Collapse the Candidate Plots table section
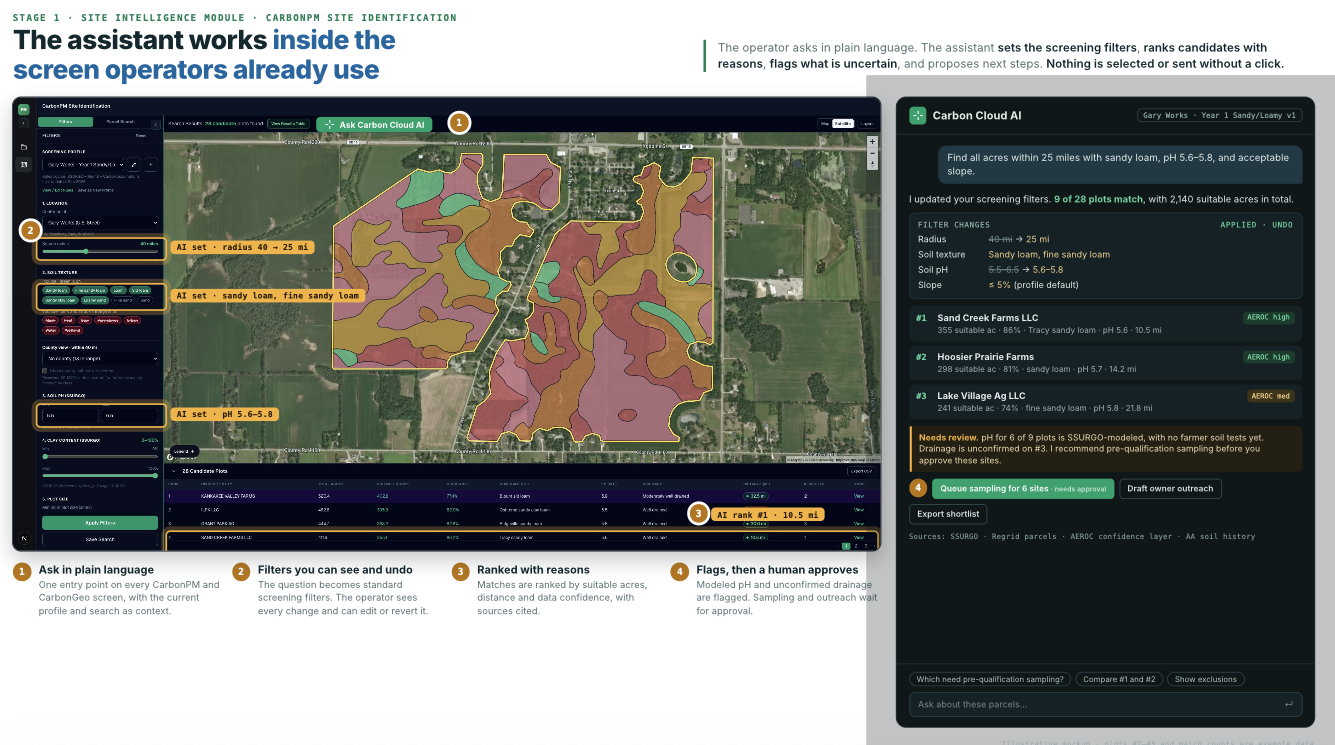The width and height of the screenshot is (1335, 745). [173, 470]
